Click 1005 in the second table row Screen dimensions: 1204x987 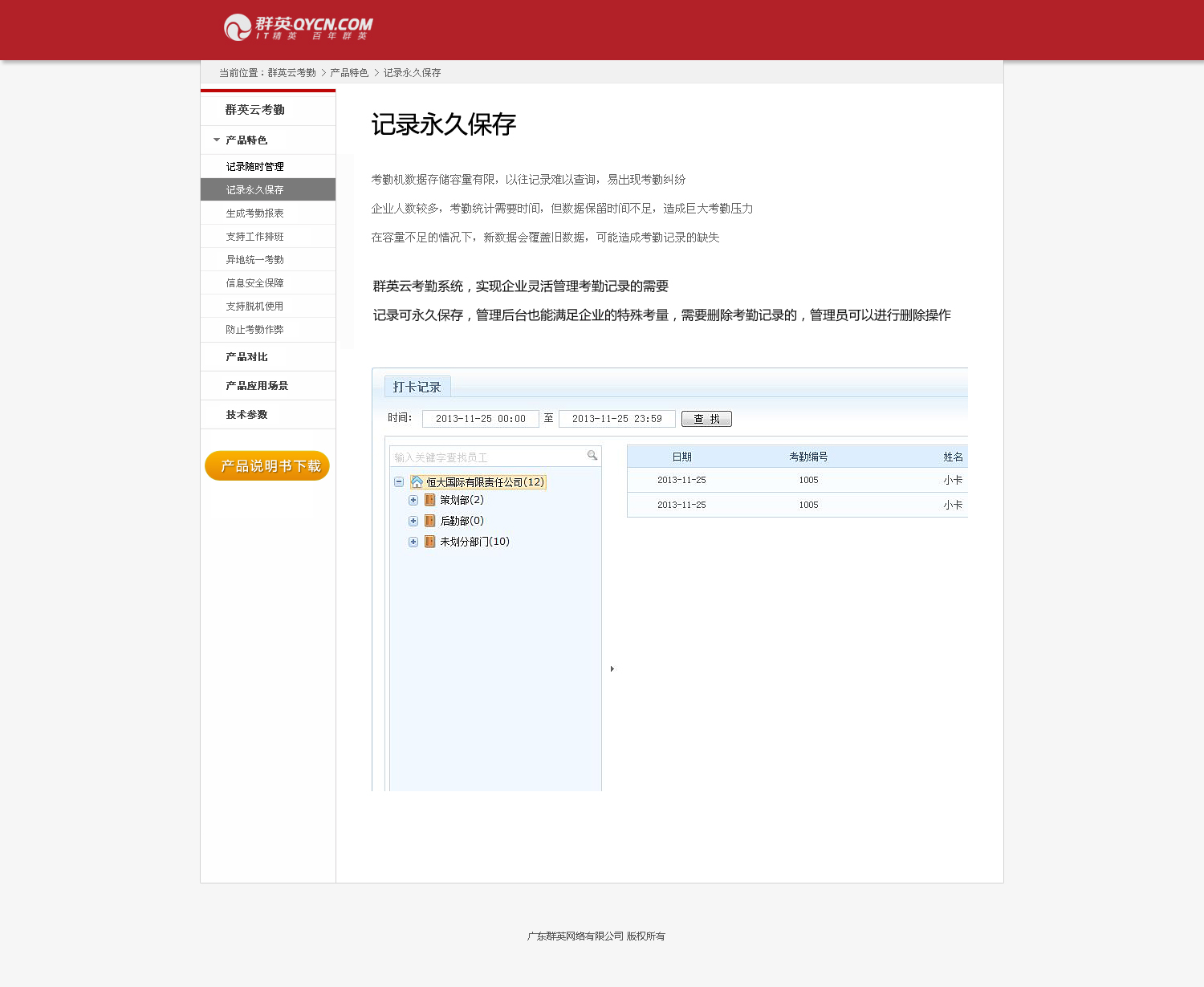[808, 505]
